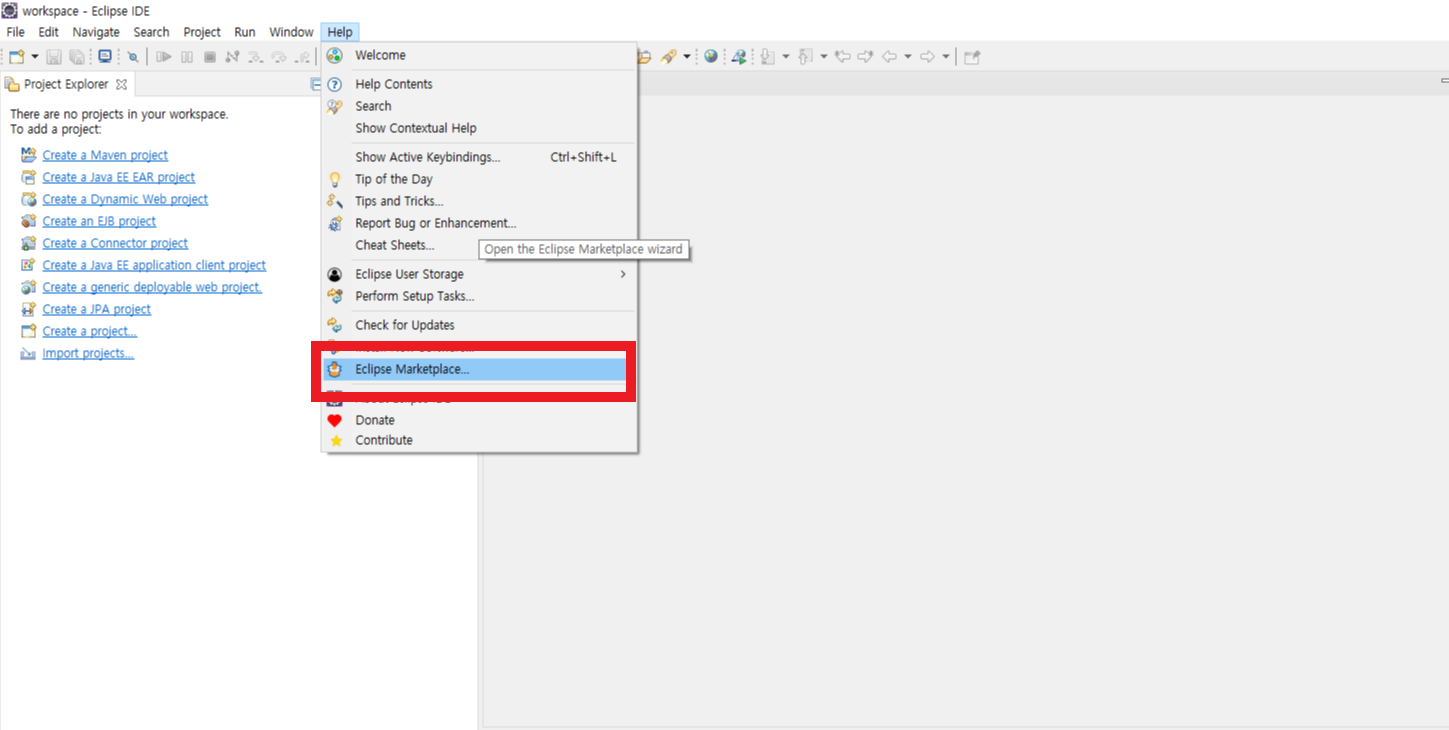Click the Disconnect debug icon

pos(232,57)
